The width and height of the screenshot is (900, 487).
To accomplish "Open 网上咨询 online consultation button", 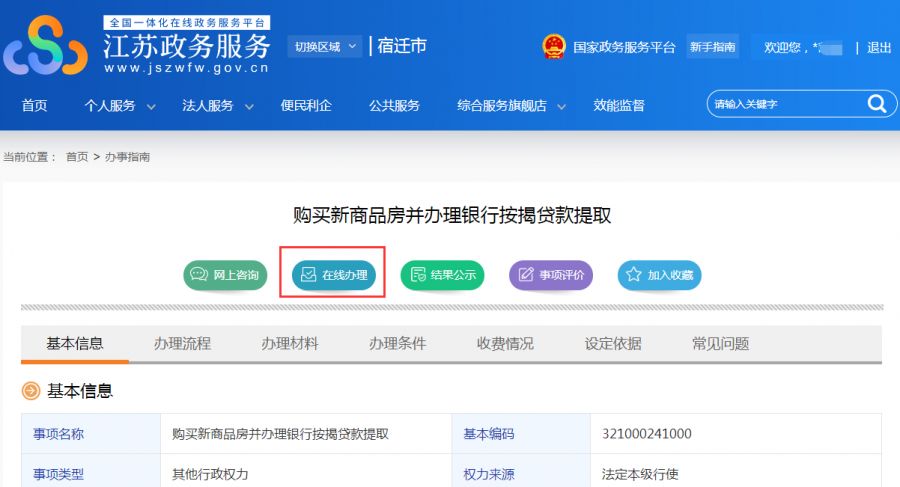I will 225,275.
